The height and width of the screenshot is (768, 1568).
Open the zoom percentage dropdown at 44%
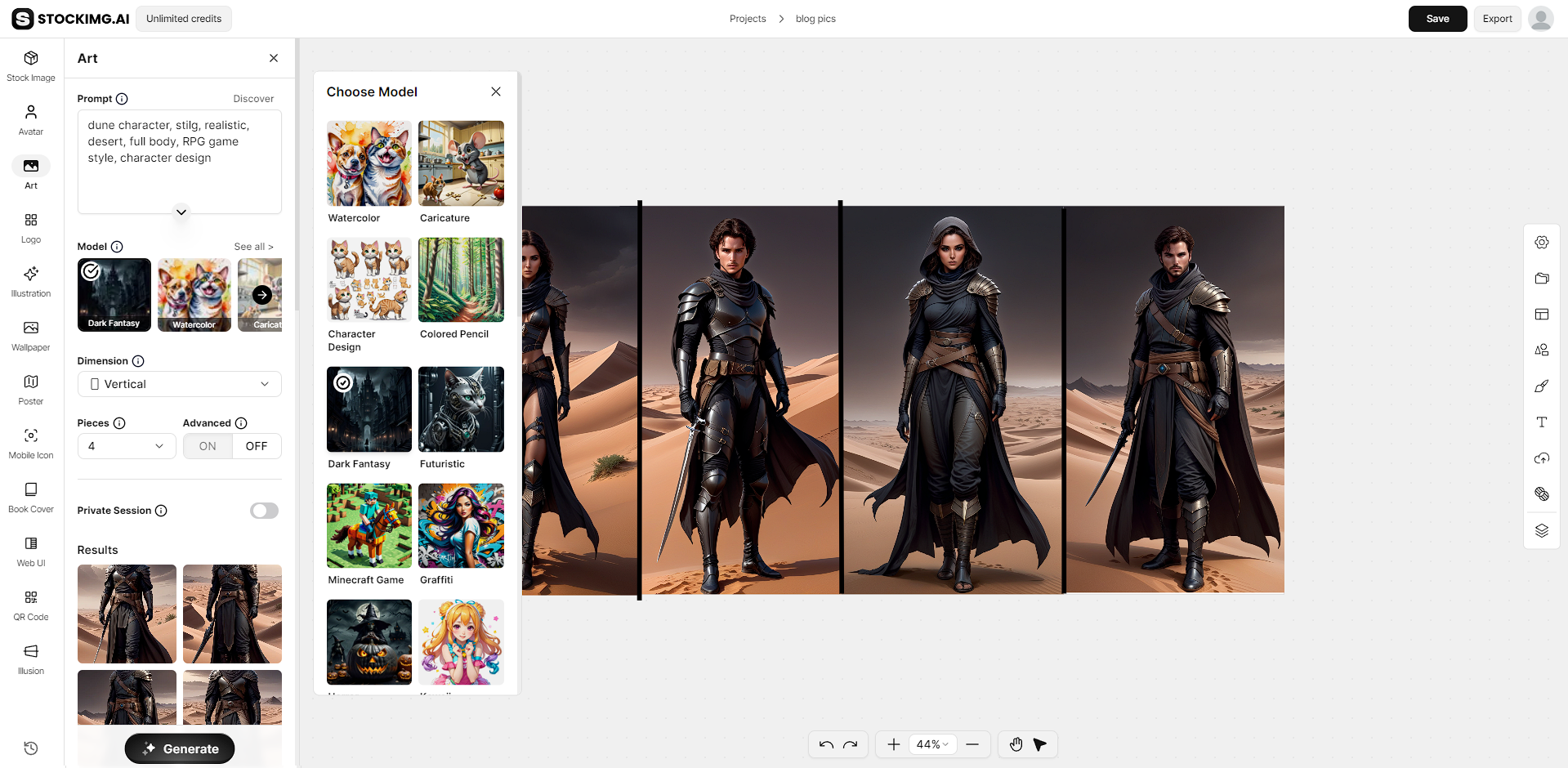pyautogui.click(x=932, y=744)
